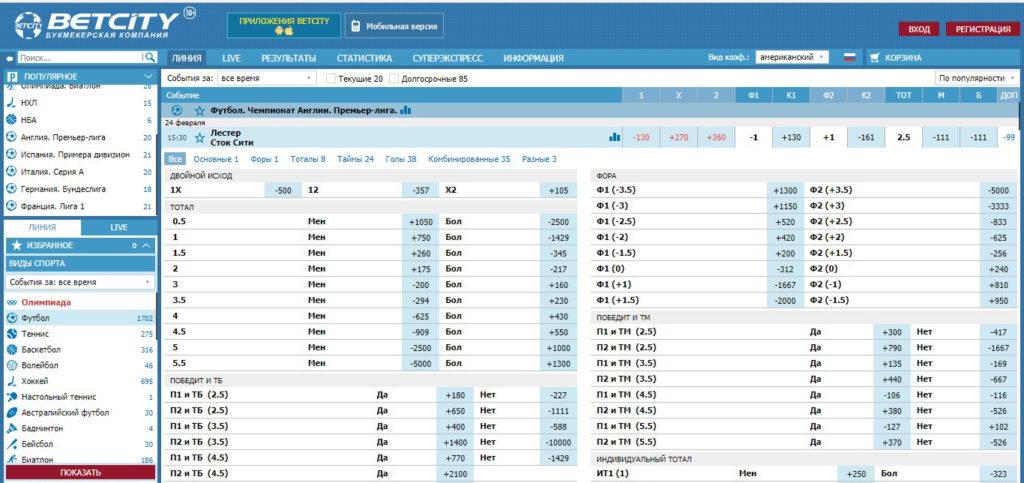The image size is (1024, 483).
Task: Open statistics chart icon for Лестер match
Action: click(x=614, y=137)
